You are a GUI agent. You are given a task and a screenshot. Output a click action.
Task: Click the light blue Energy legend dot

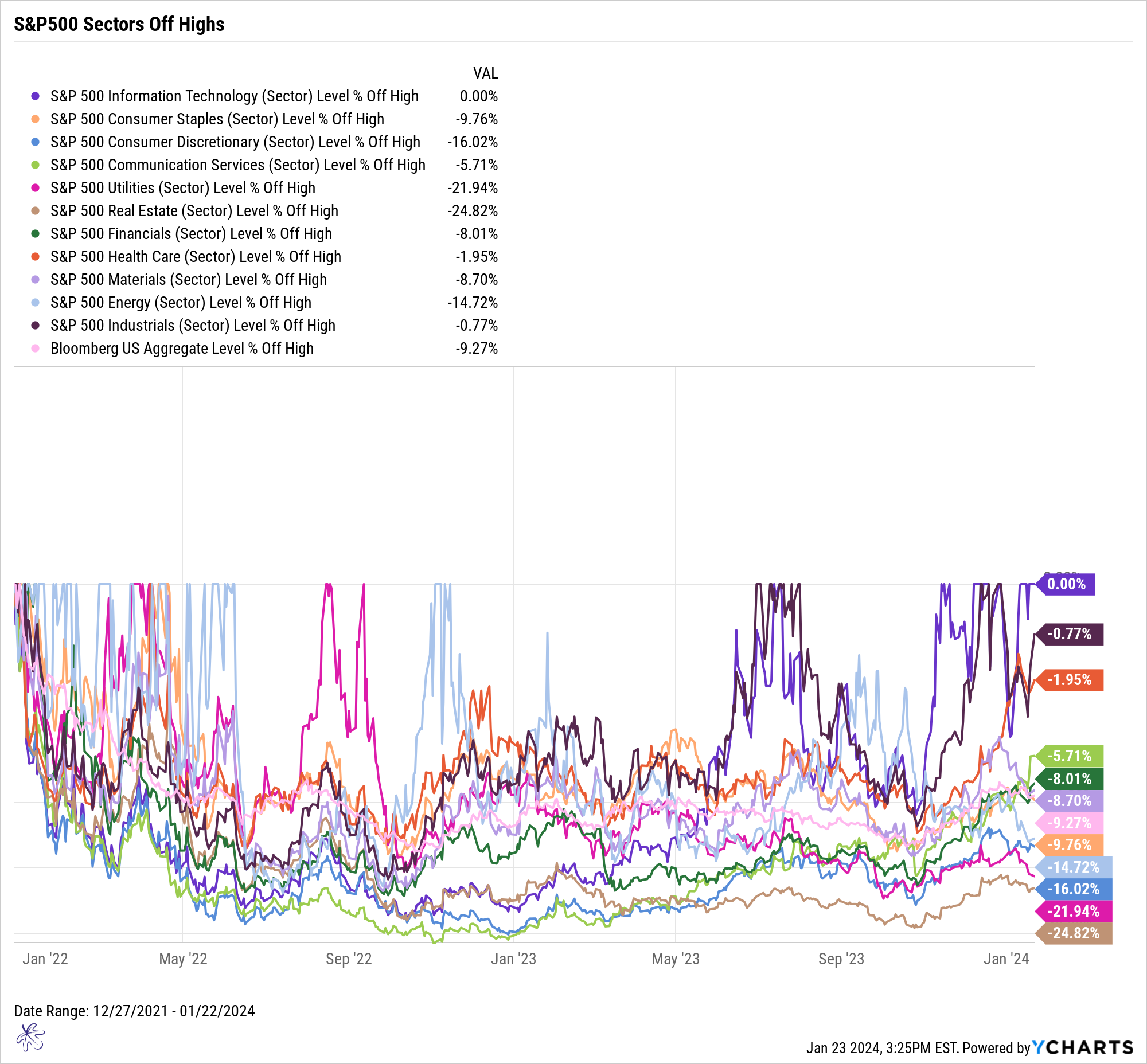(x=35, y=303)
